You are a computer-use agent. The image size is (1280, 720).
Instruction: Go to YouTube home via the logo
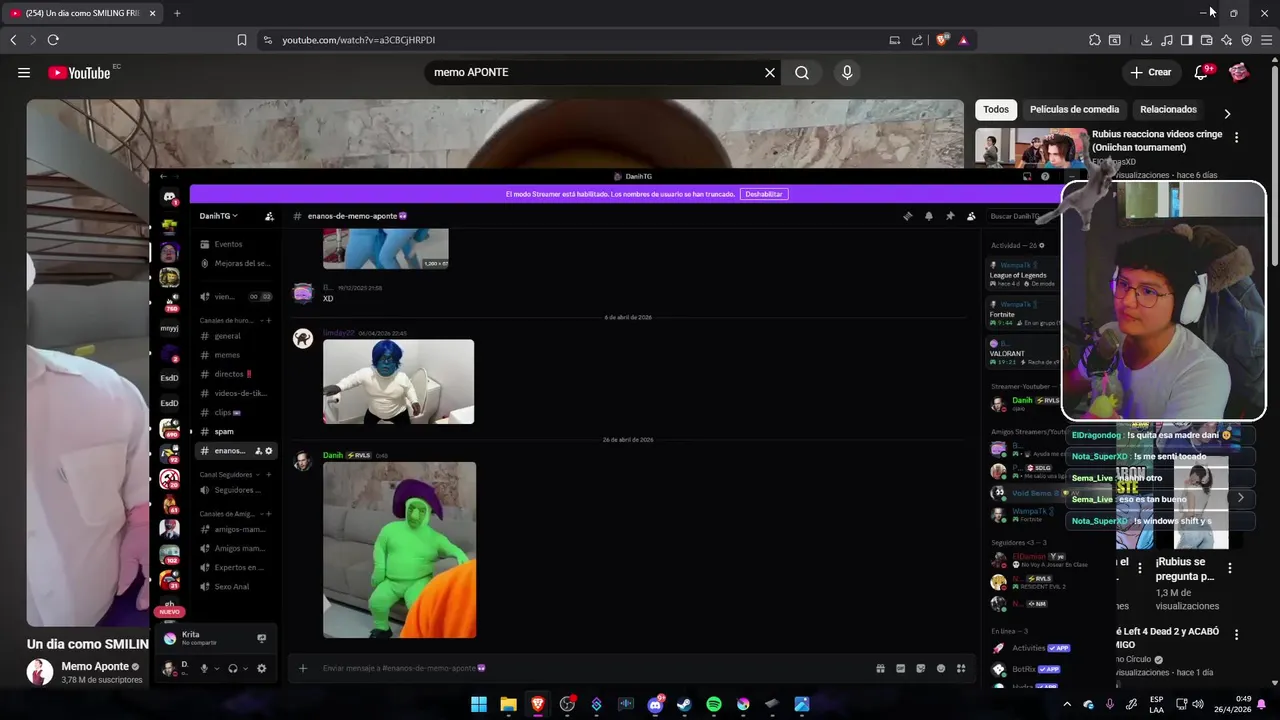pos(79,72)
